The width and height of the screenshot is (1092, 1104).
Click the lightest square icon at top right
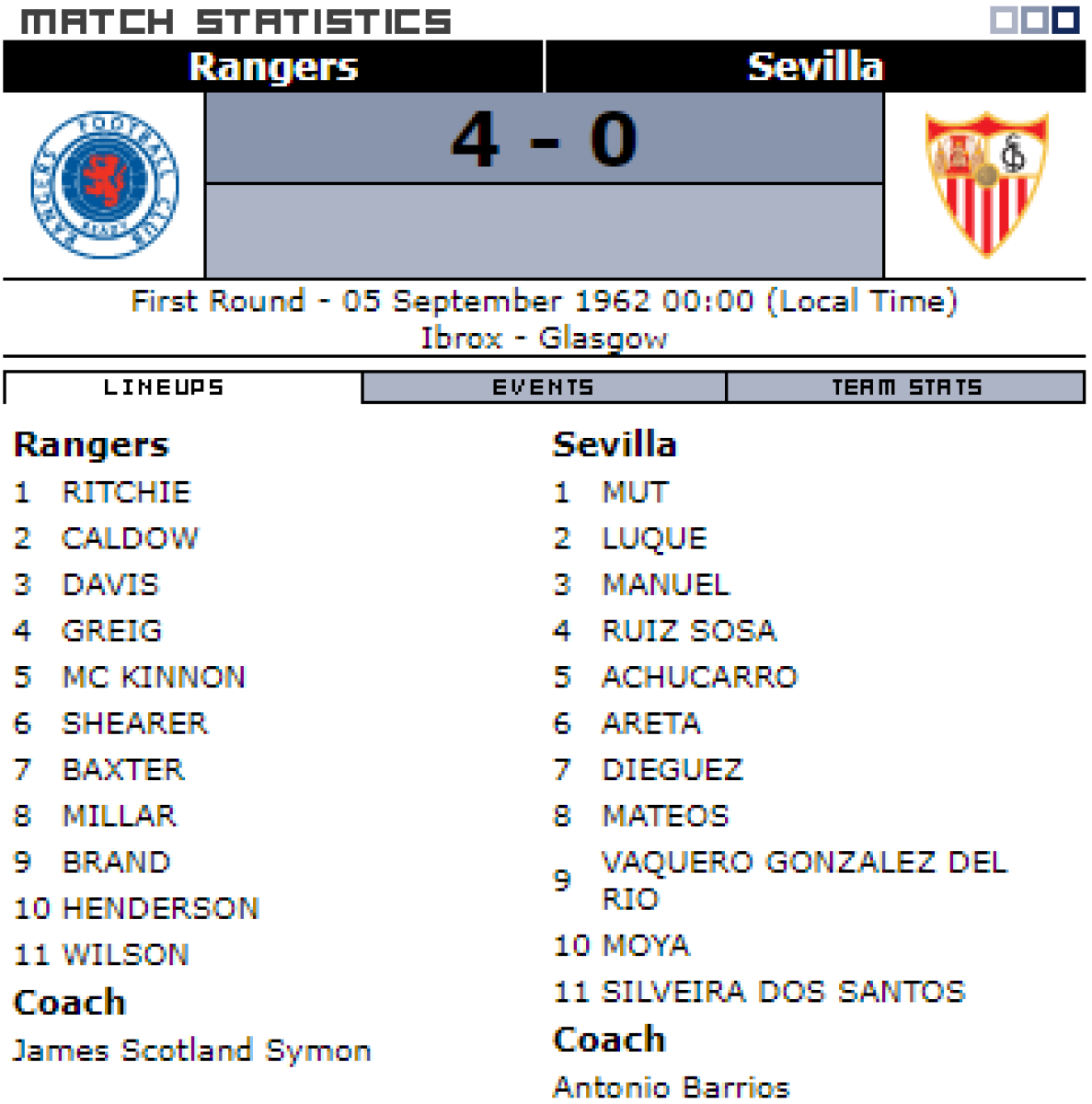pos(1004,20)
